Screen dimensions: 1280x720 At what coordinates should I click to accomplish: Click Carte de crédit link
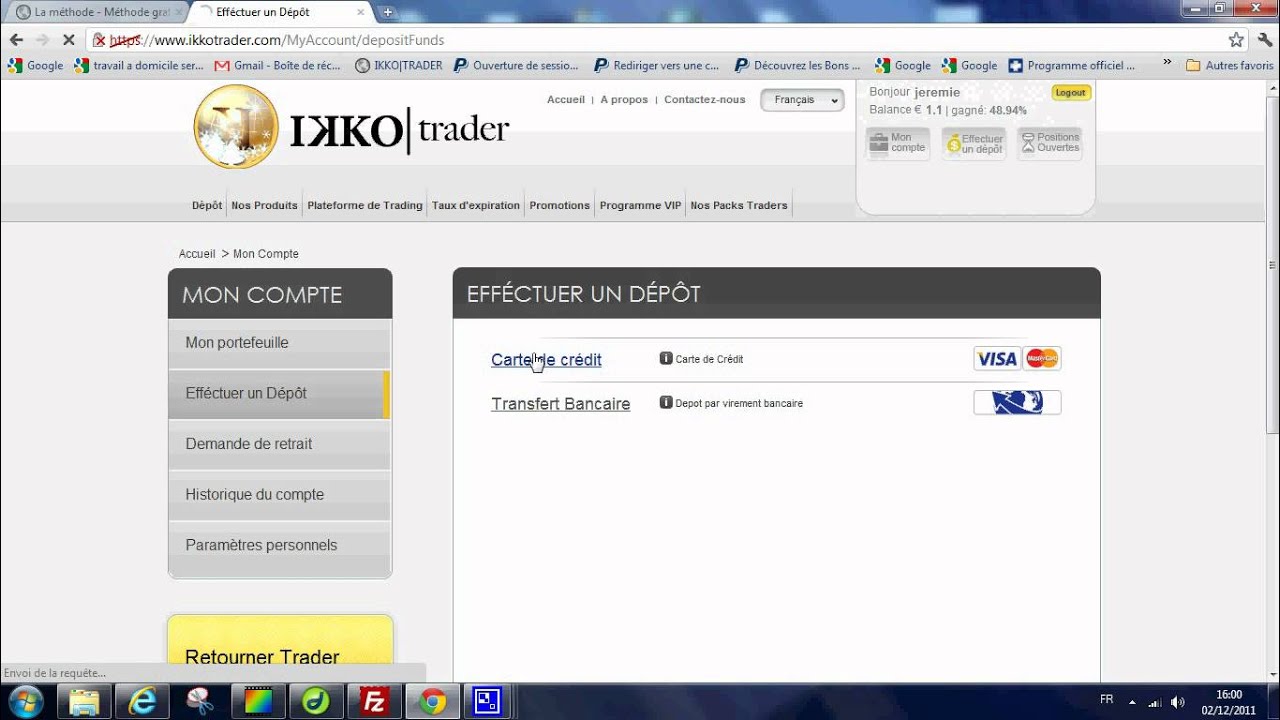(546, 360)
